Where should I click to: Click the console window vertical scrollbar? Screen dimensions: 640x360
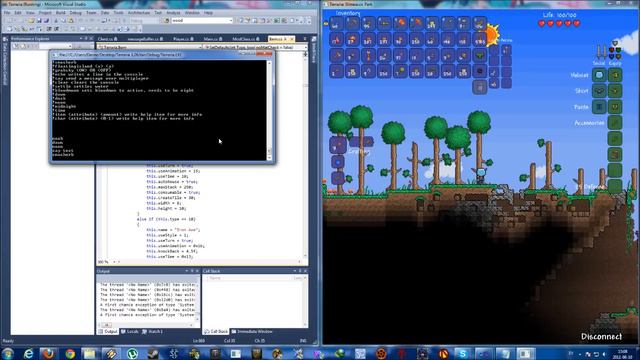(x=269, y=110)
